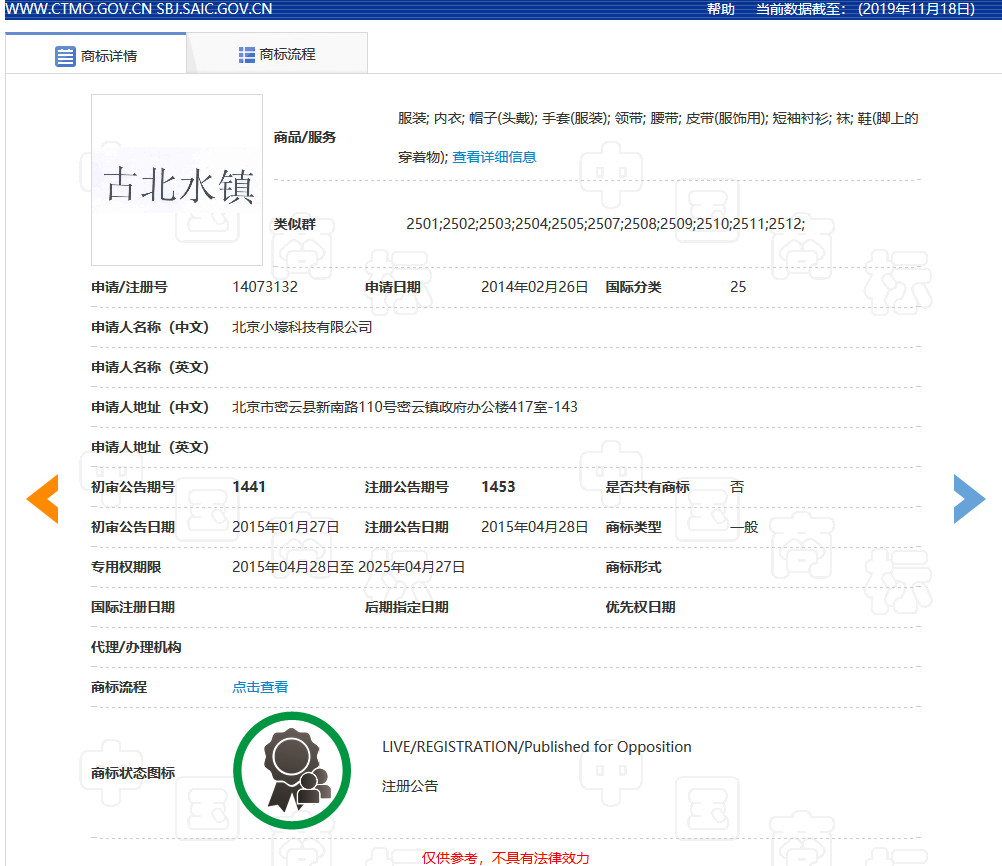Image resolution: width=1002 pixels, height=866 pixels.
Task: Select preliminary announcement issue 1441
Action: [x=249, y=487]
